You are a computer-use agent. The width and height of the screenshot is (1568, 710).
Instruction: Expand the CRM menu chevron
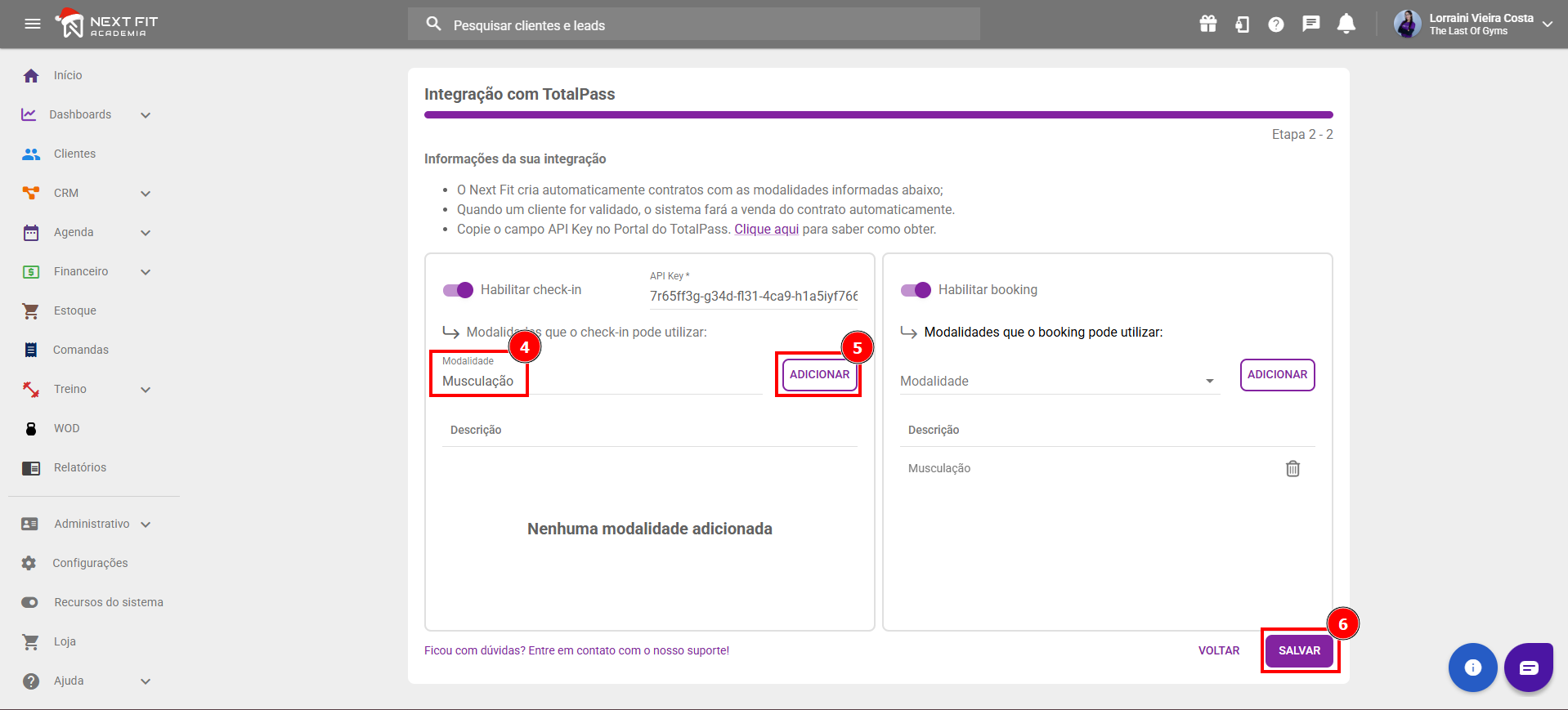pyautogui.click(x=146, y=194)
